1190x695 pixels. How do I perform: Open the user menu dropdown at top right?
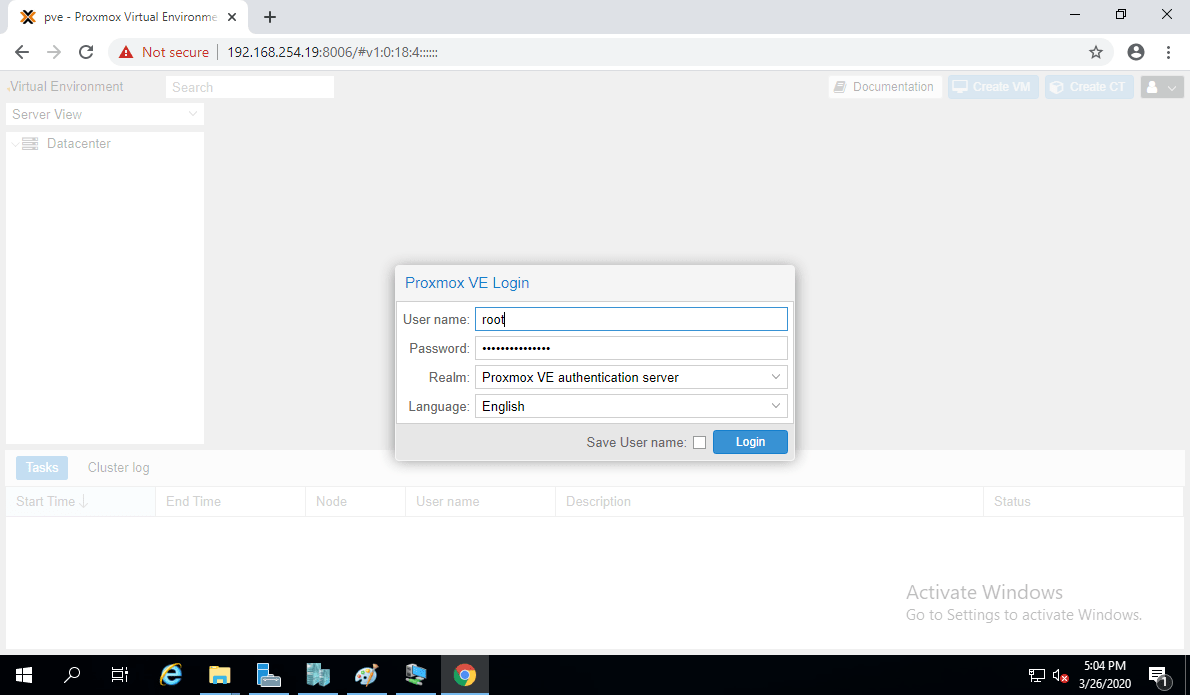tap(1162, 87)
